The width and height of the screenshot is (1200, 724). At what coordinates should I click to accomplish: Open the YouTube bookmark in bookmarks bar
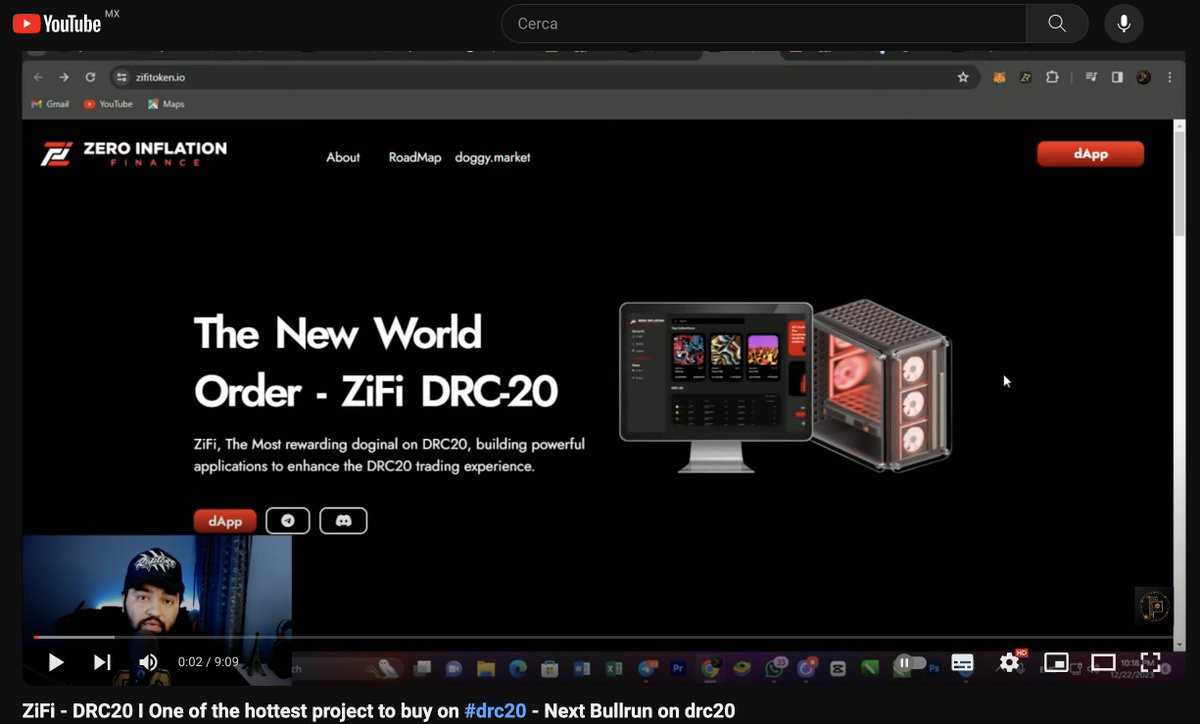tap(108, 104)
